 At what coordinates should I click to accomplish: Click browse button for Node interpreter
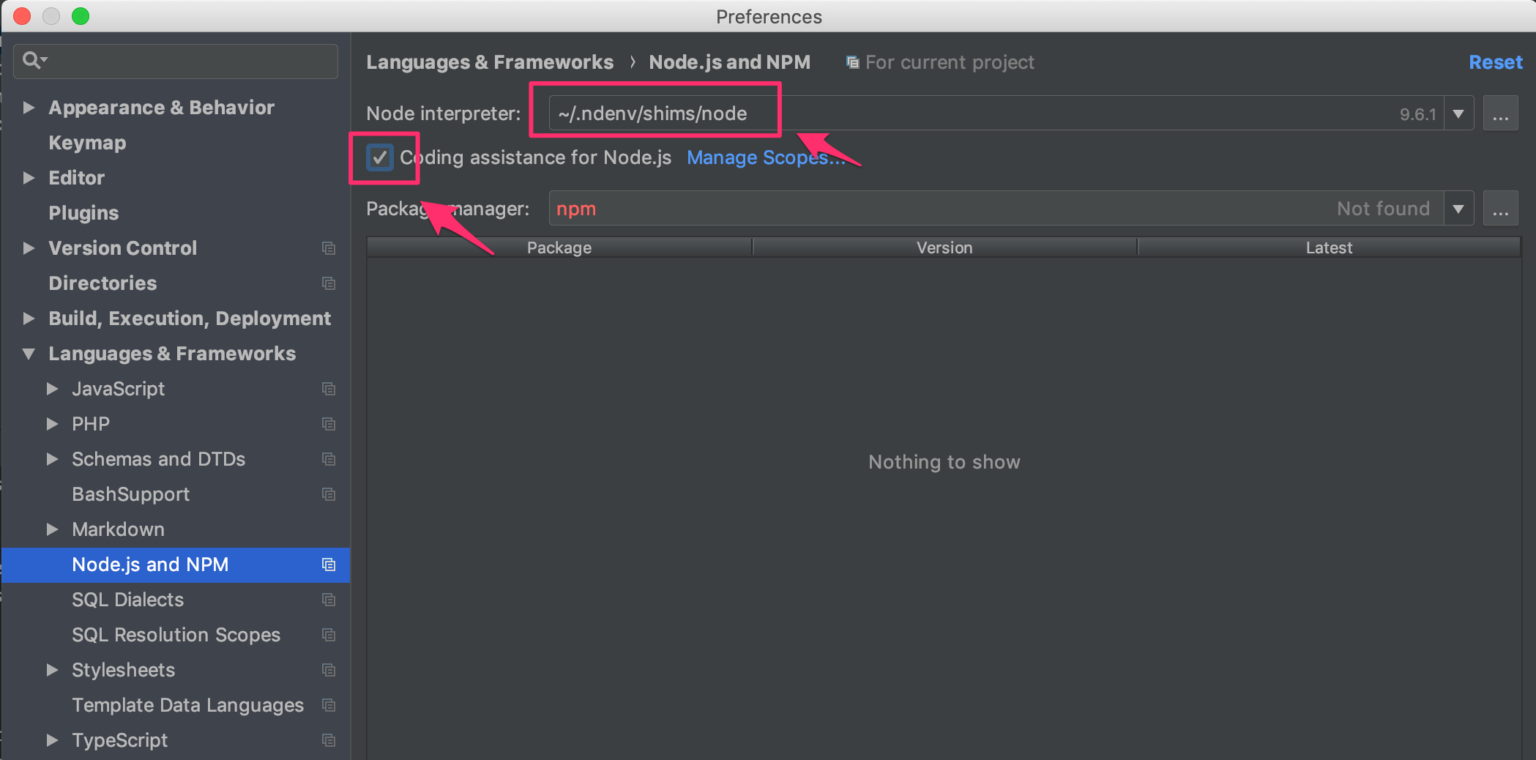coord(1500,114)
